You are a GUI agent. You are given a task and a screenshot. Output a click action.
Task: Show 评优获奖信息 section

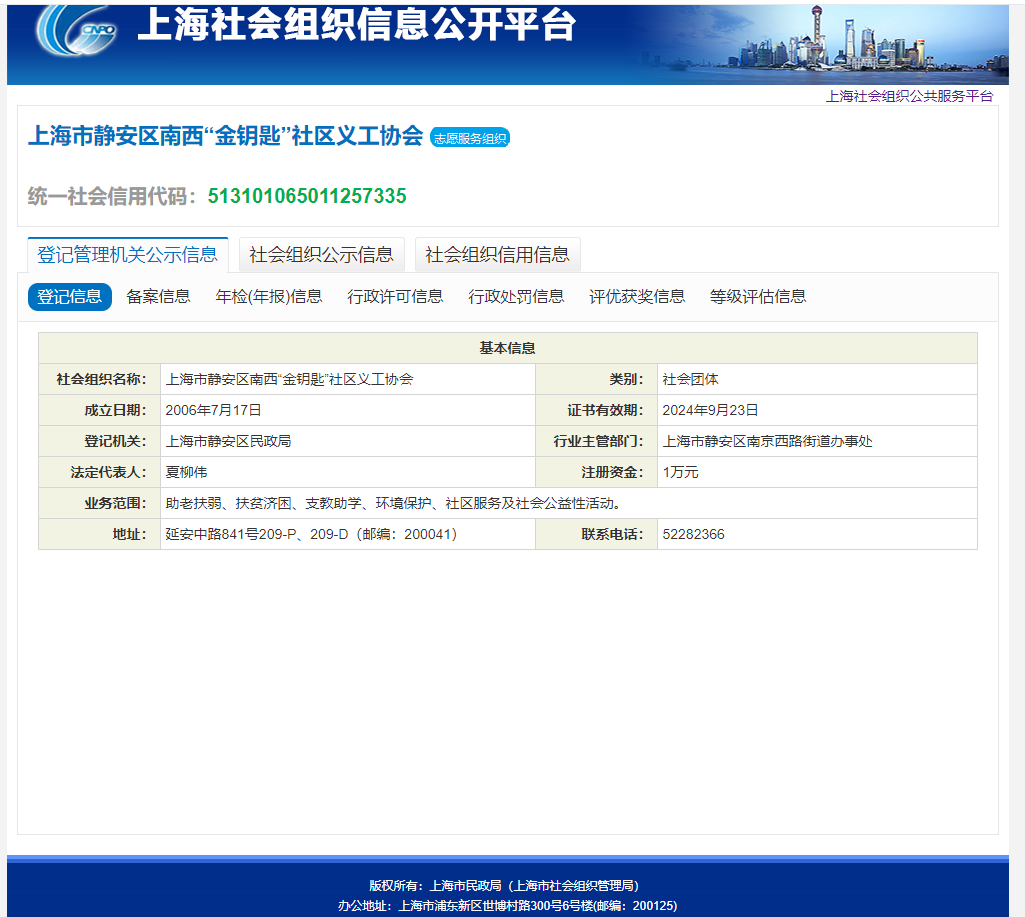[637, 296]
